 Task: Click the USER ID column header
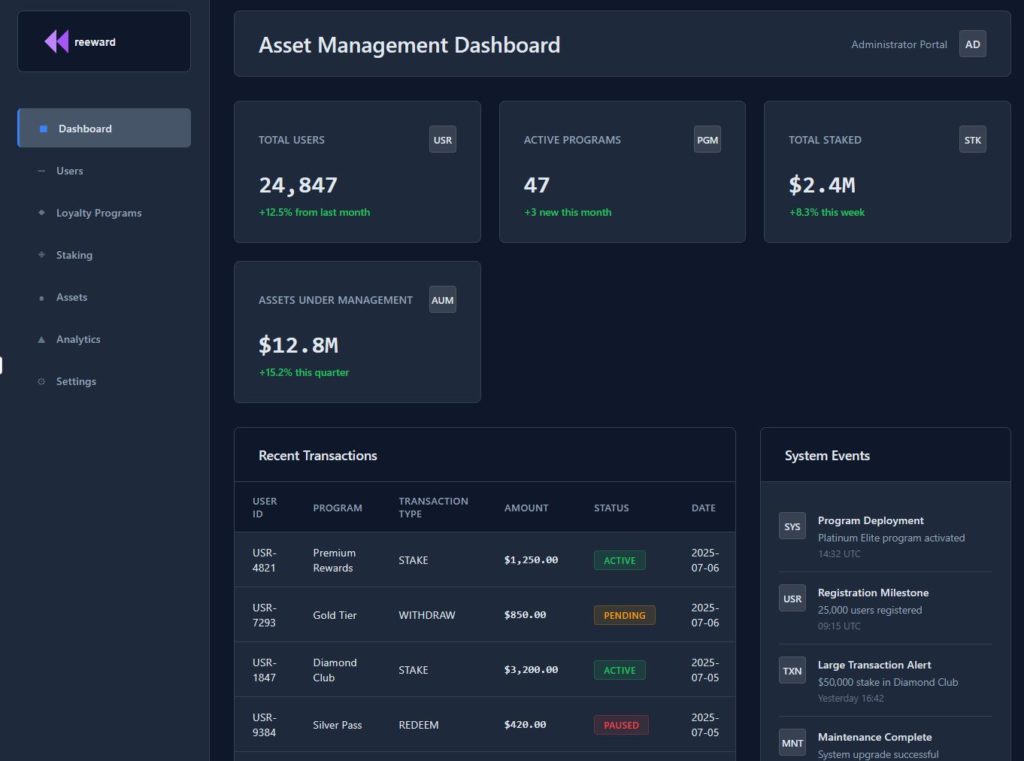tap(264, 508)
